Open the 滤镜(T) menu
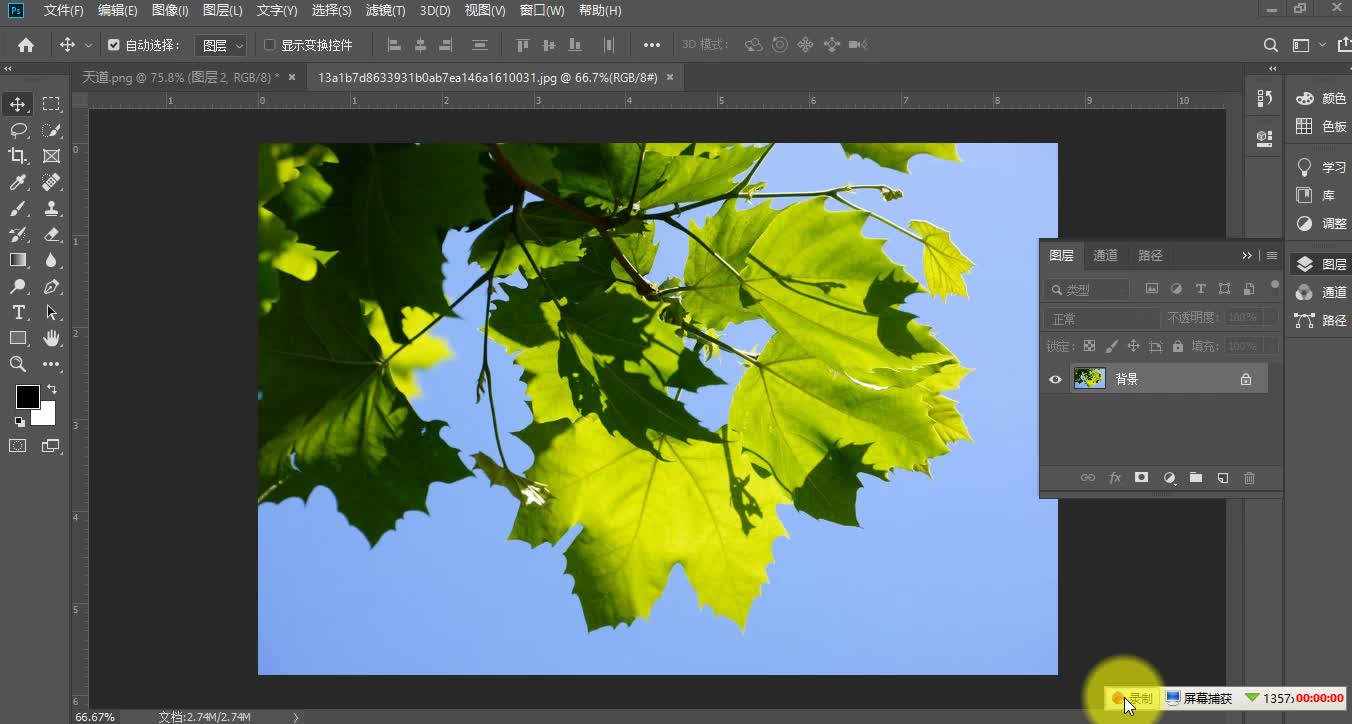 pos(385,10)
